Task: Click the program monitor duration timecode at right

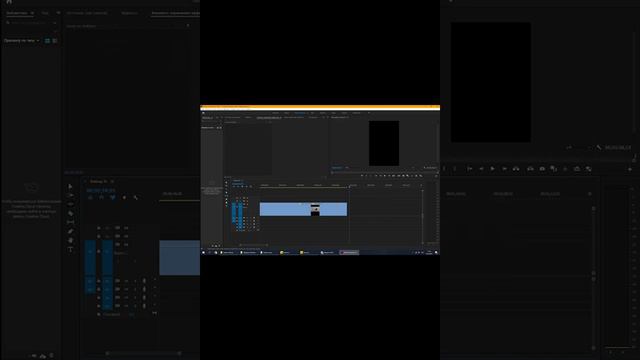Action: coord(618,147)
